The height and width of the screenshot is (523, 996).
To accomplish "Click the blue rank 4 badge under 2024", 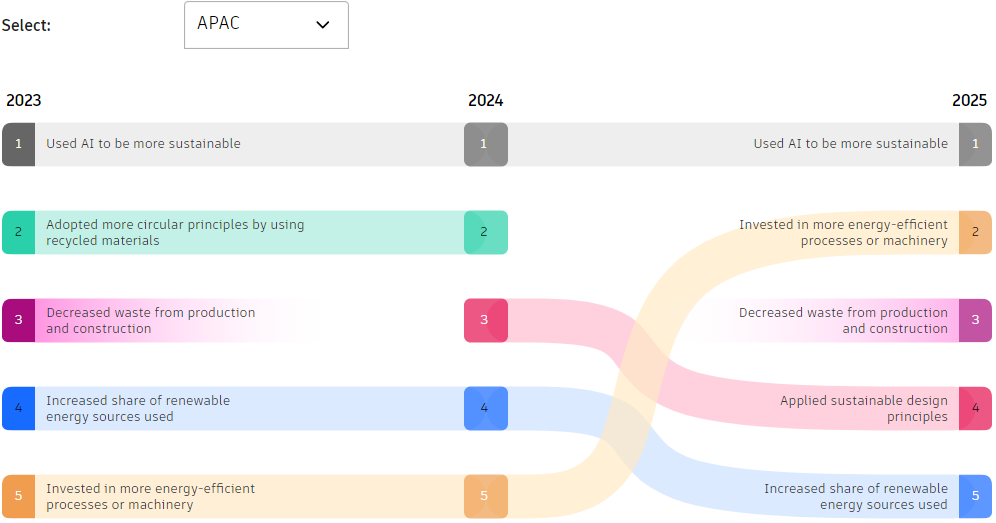I will (x=485, y=408).
